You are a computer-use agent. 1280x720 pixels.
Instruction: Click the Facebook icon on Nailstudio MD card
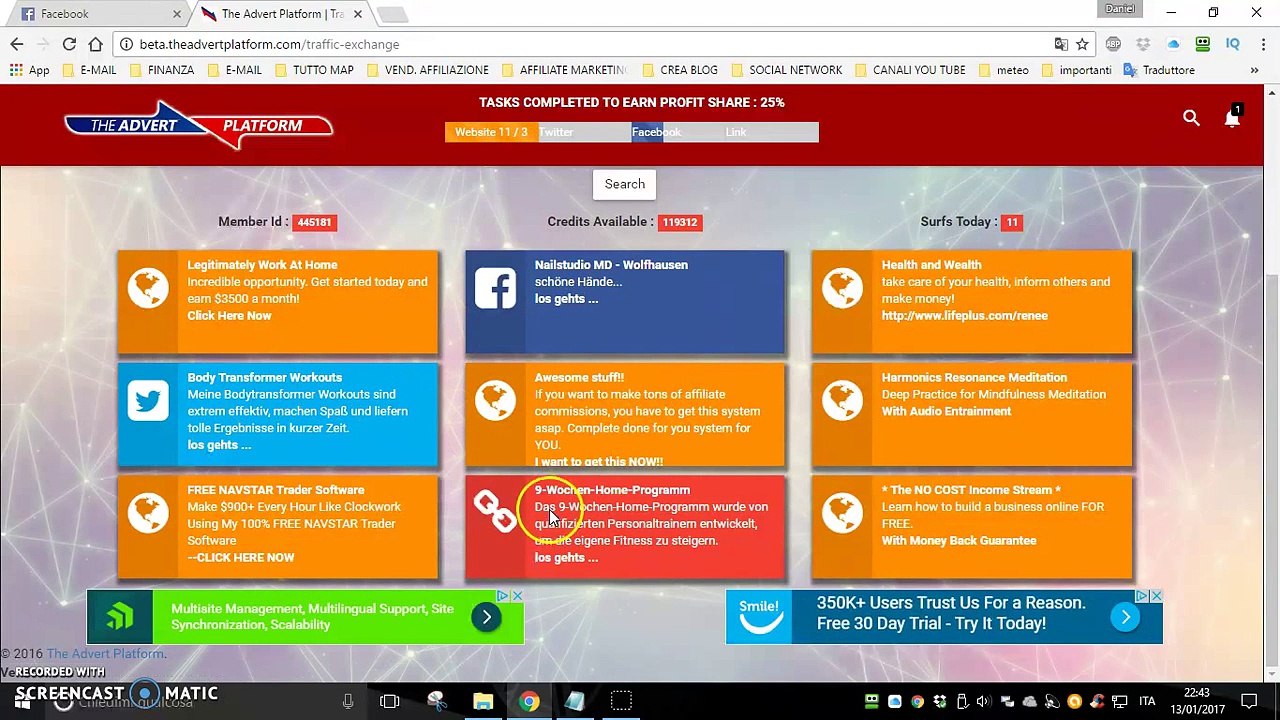495,288
